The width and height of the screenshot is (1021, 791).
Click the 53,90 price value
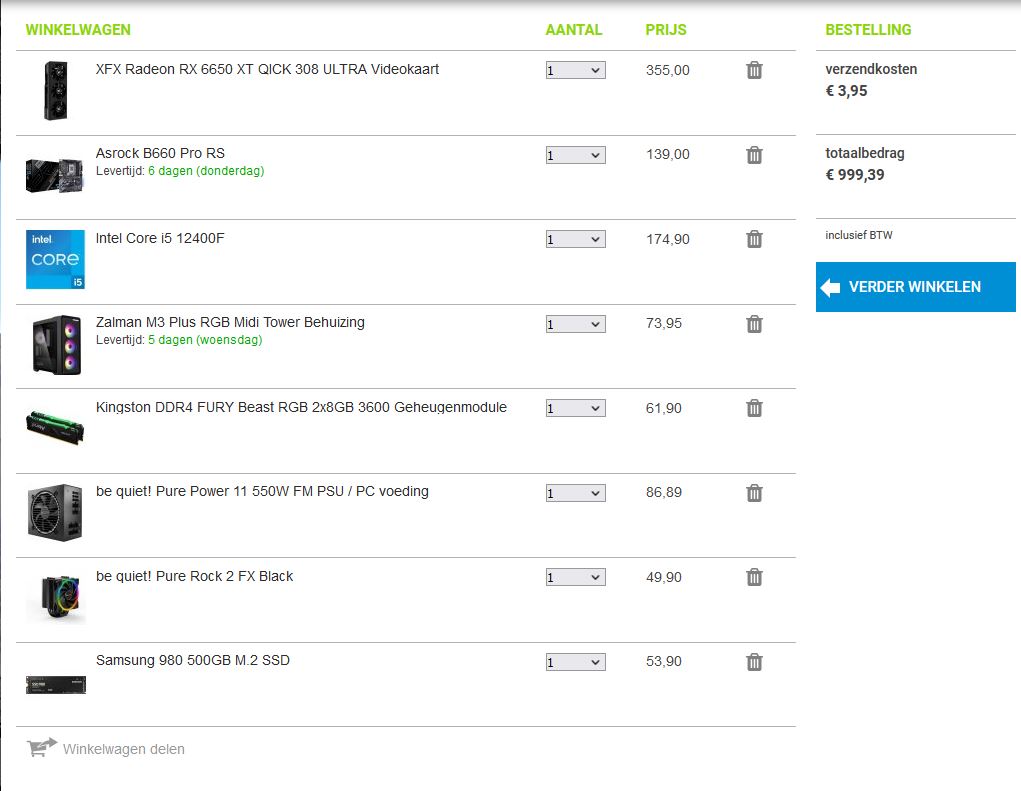[x=664, y=661]
